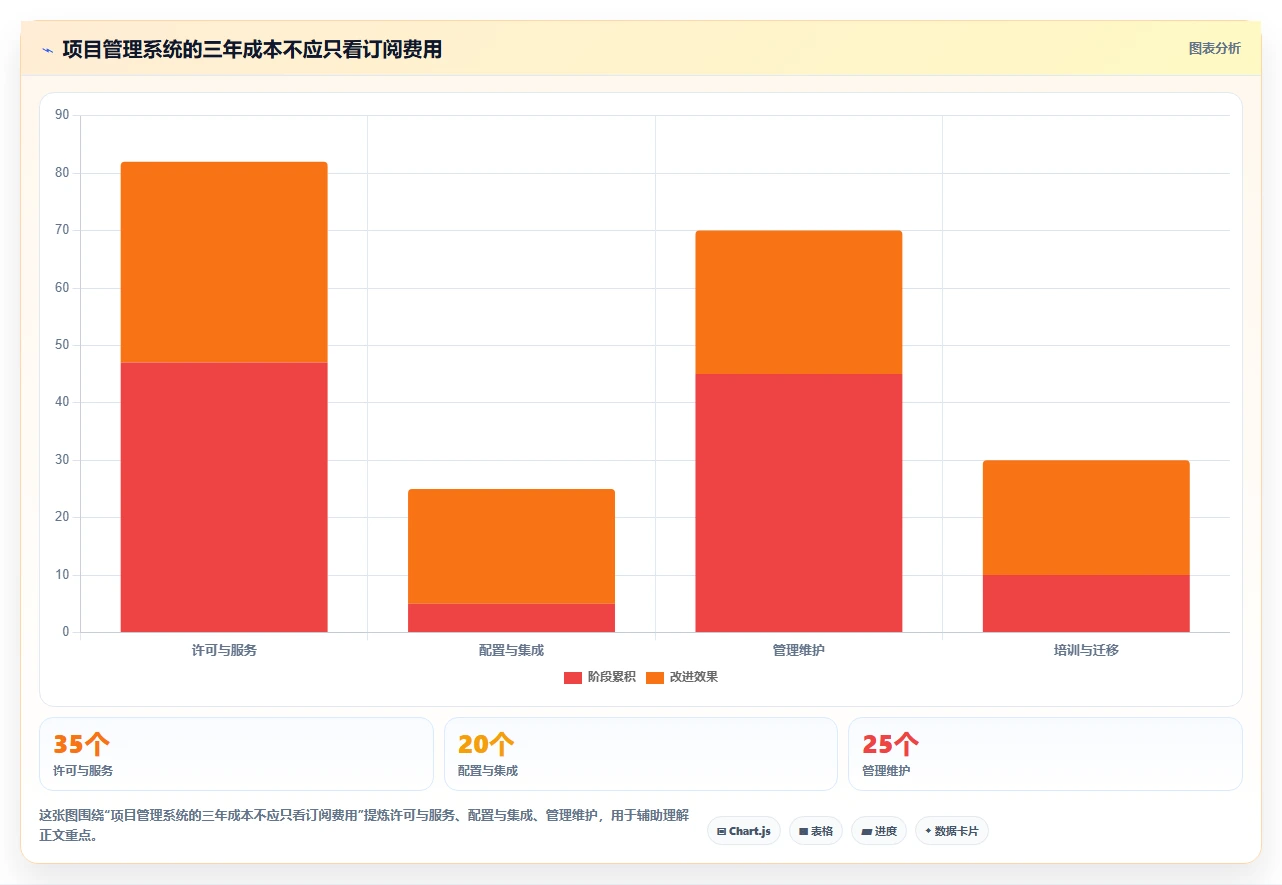Select the 数据卡片 tag chip
1282x885 pixels.
point(952,831)
